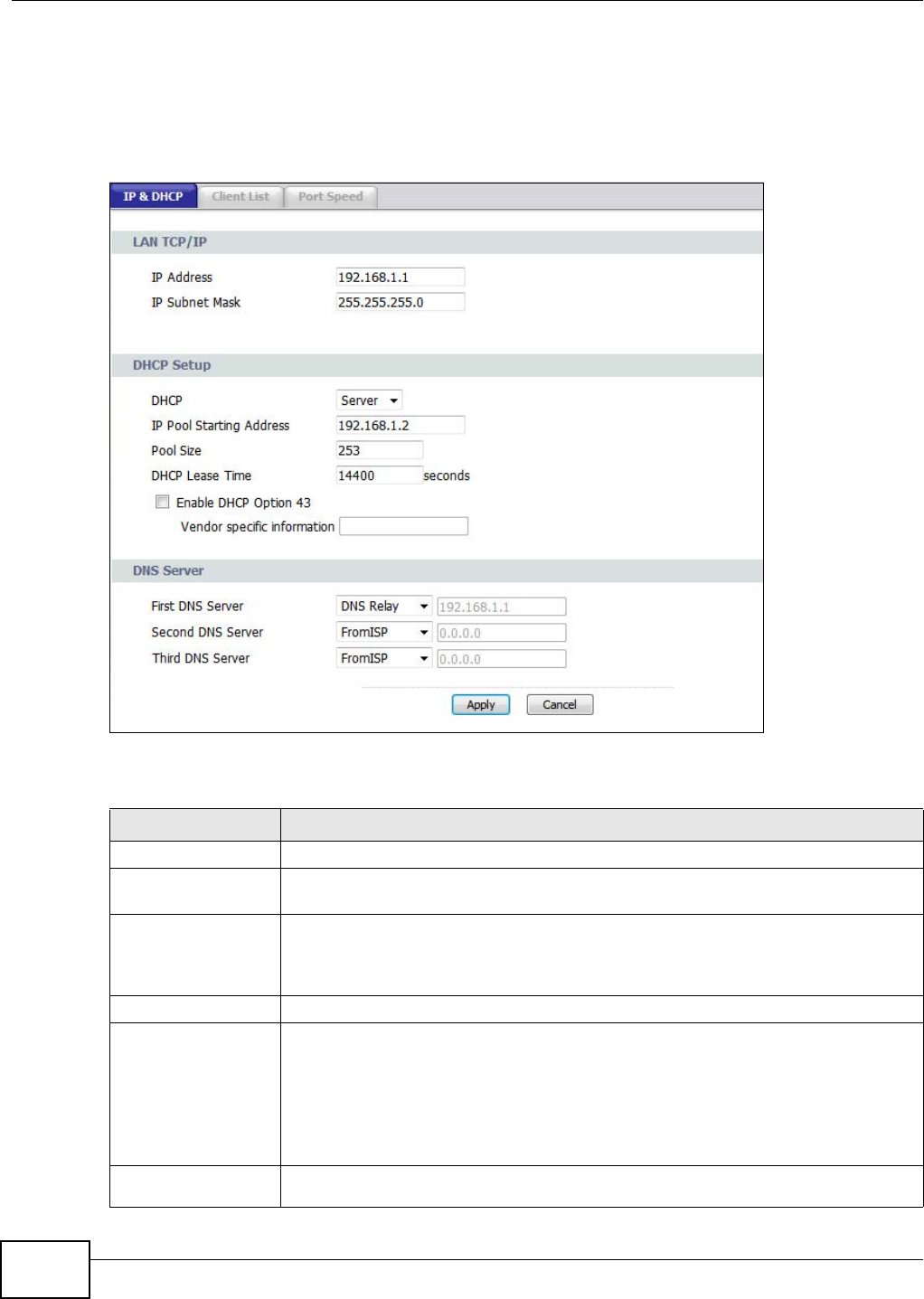Image resolution: width=924 pixels, height=1299 pixels.
Task: Click the Pool Size field
Action: click(x=379, y=450)
